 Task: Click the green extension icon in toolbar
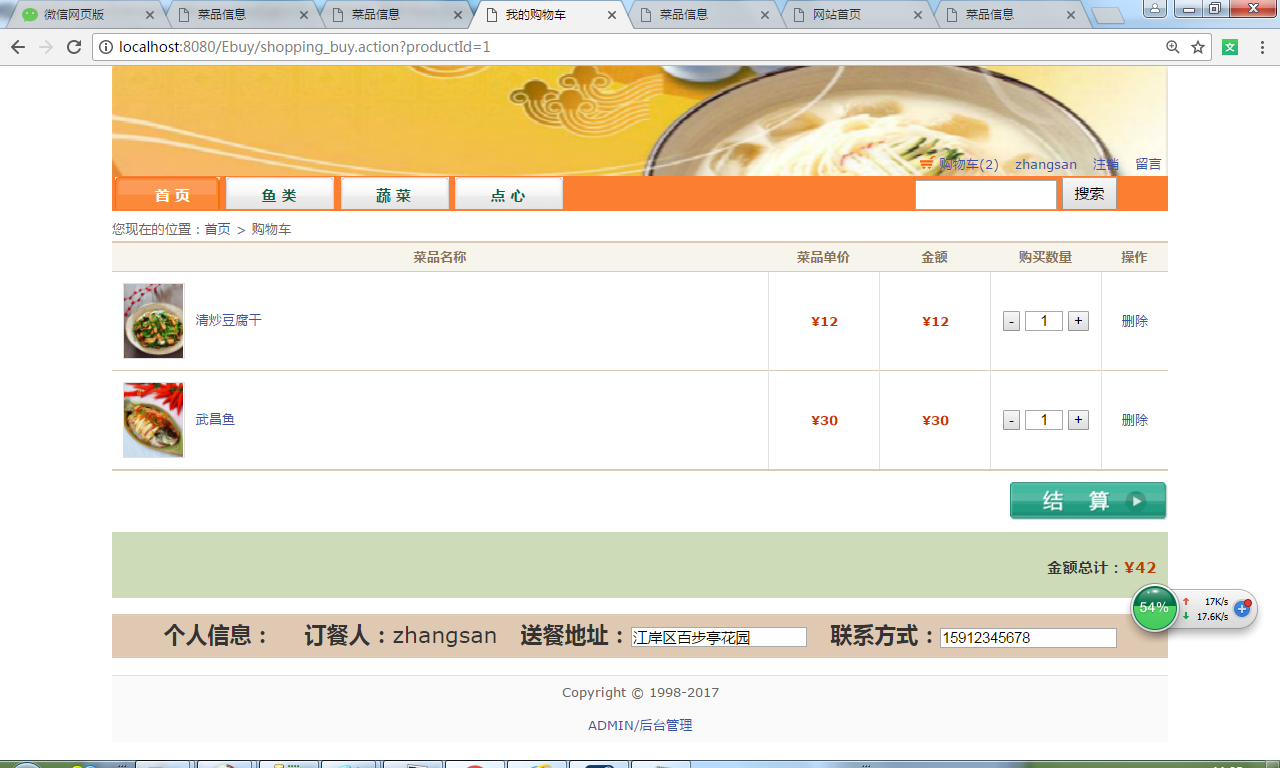click(x=1230, y=47)
